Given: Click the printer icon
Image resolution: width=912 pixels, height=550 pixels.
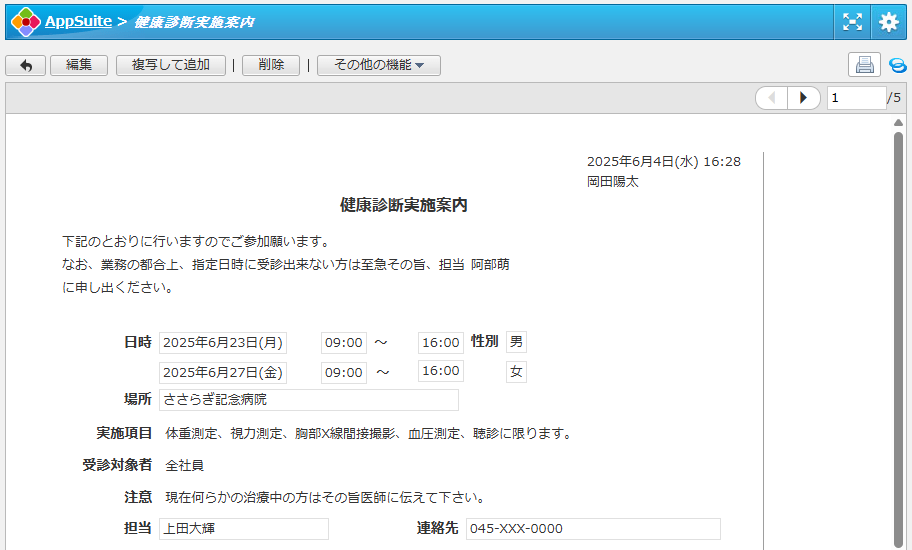Looking at the screenshot, I should click(x=865, y=65).
